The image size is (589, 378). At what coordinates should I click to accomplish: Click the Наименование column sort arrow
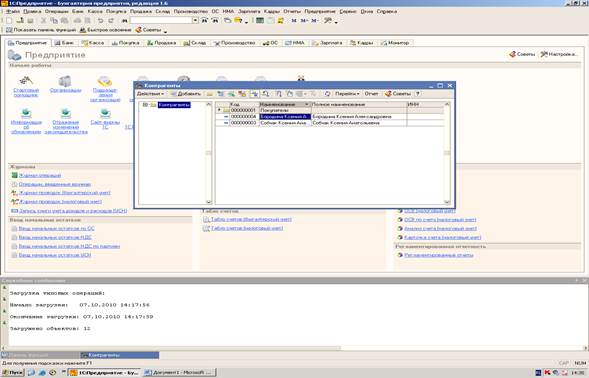(x=307, y=104)
